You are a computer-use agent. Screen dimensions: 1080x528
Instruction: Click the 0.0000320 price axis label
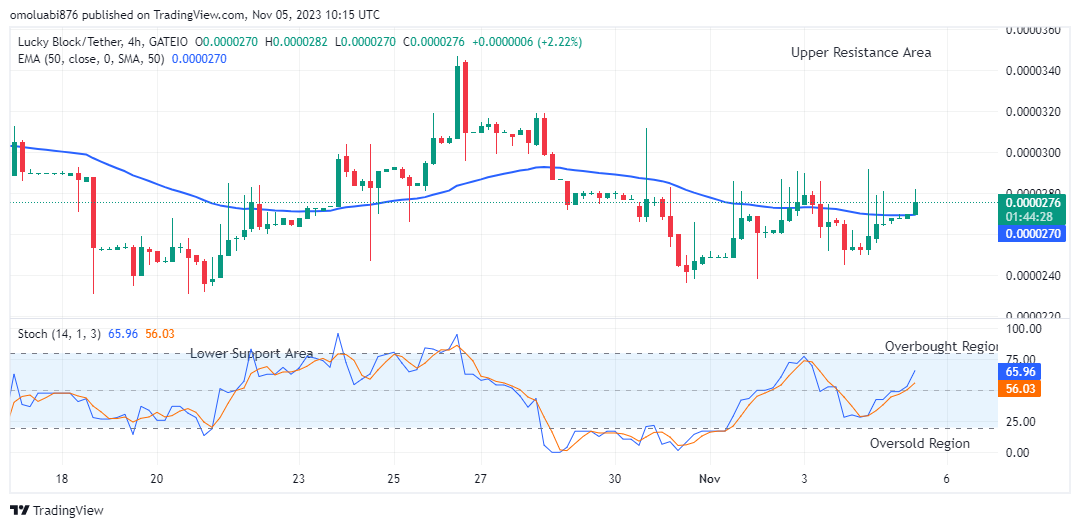[1033, 112]
